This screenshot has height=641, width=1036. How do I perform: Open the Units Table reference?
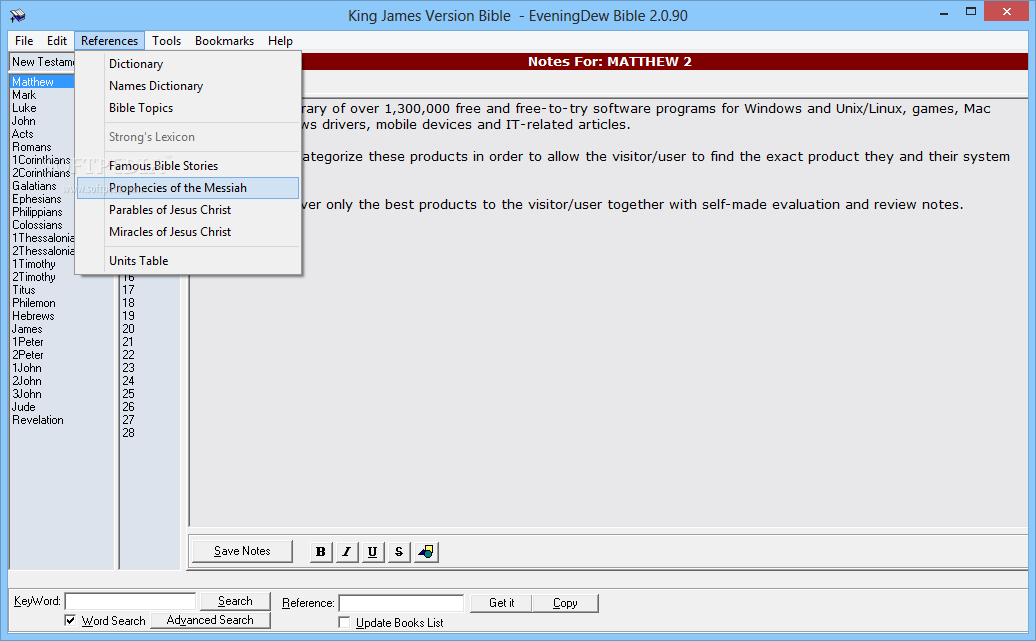(x=188, y=261)
